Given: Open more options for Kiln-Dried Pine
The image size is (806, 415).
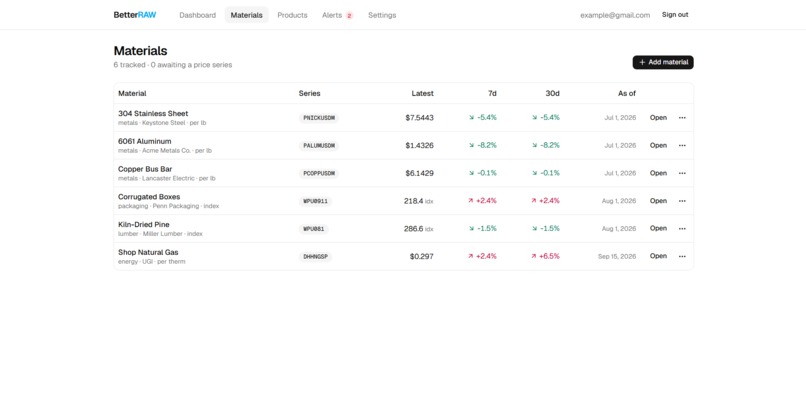Looking at the screenshot, I should [682, 228].
